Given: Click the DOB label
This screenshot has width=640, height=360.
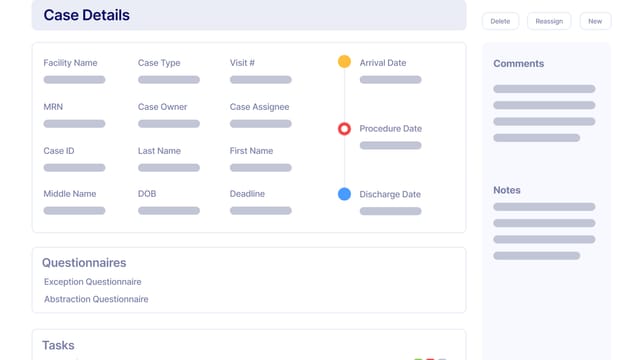Looking at the screenshot, I should [147, 194].
